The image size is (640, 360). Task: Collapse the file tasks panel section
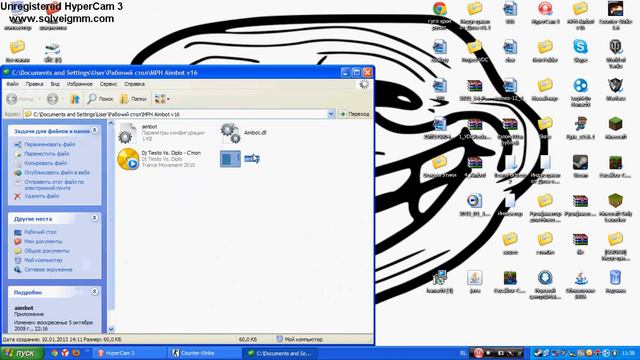[94, 131]
